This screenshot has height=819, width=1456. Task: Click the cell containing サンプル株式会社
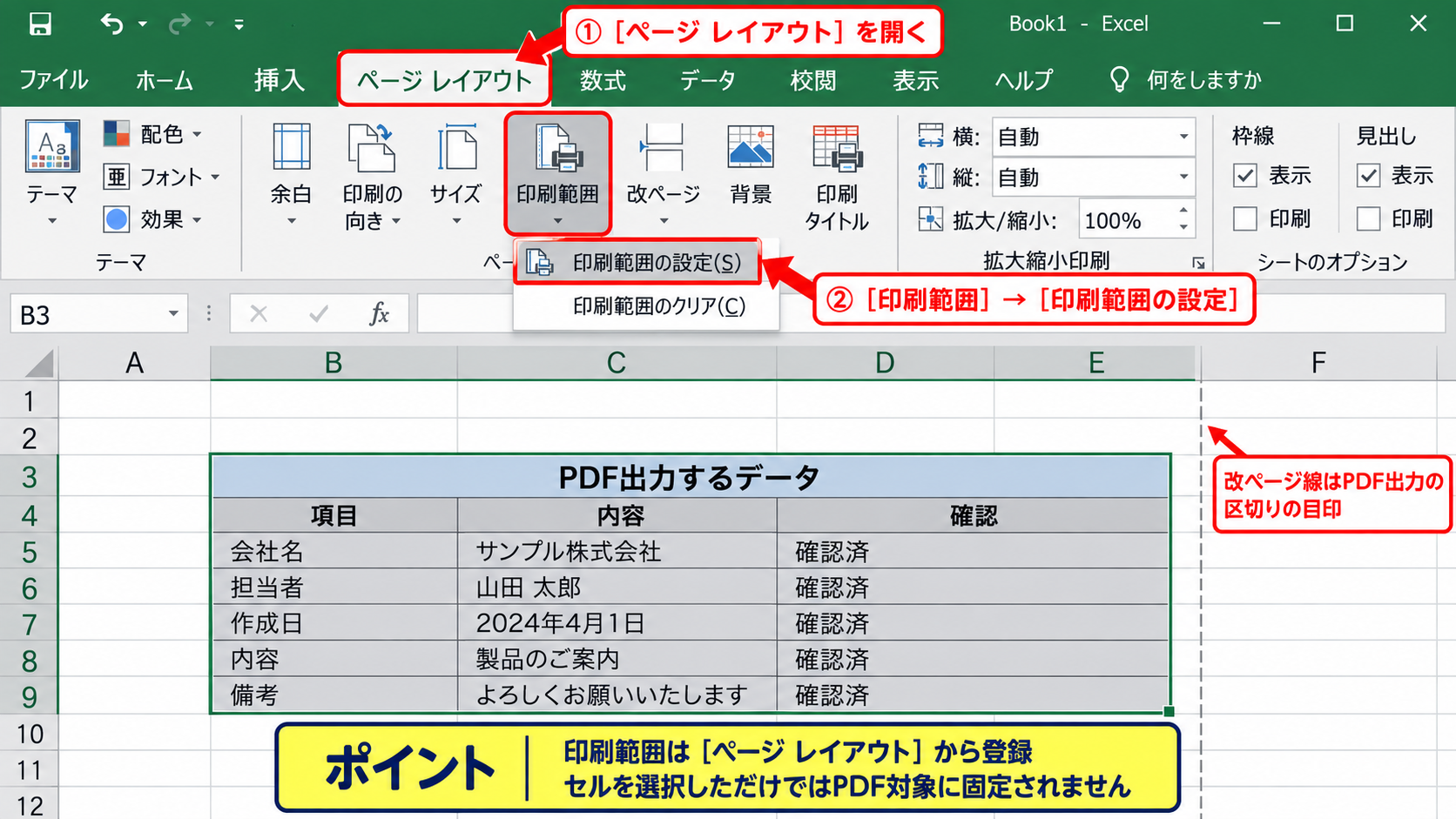[x=617, y=551]
